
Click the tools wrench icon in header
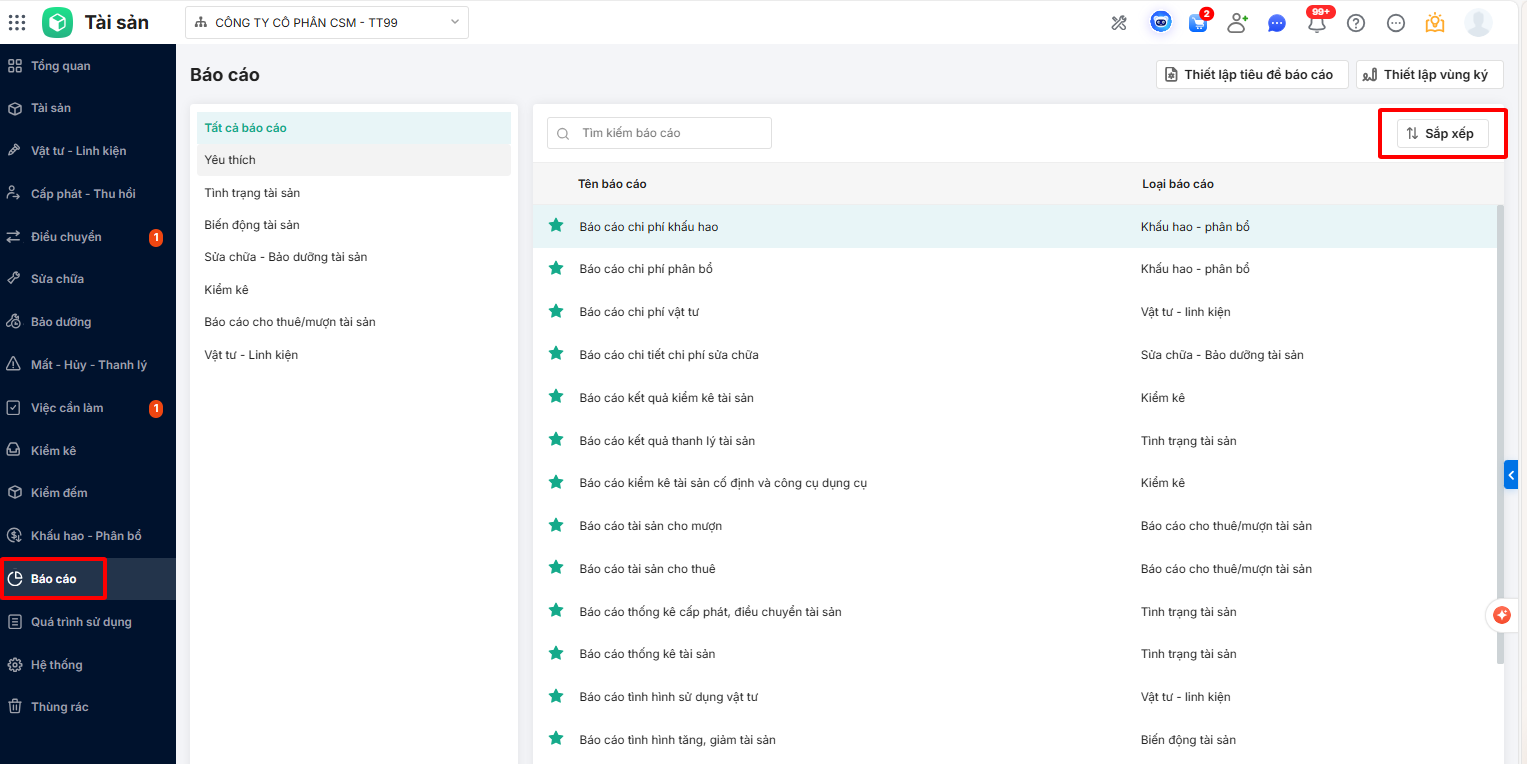[x=1119, y=23]
